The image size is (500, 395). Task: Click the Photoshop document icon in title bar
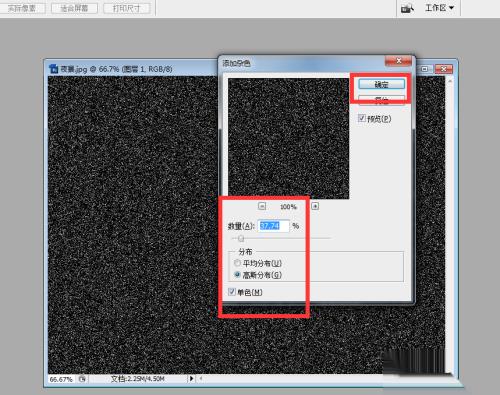(53, 69)
